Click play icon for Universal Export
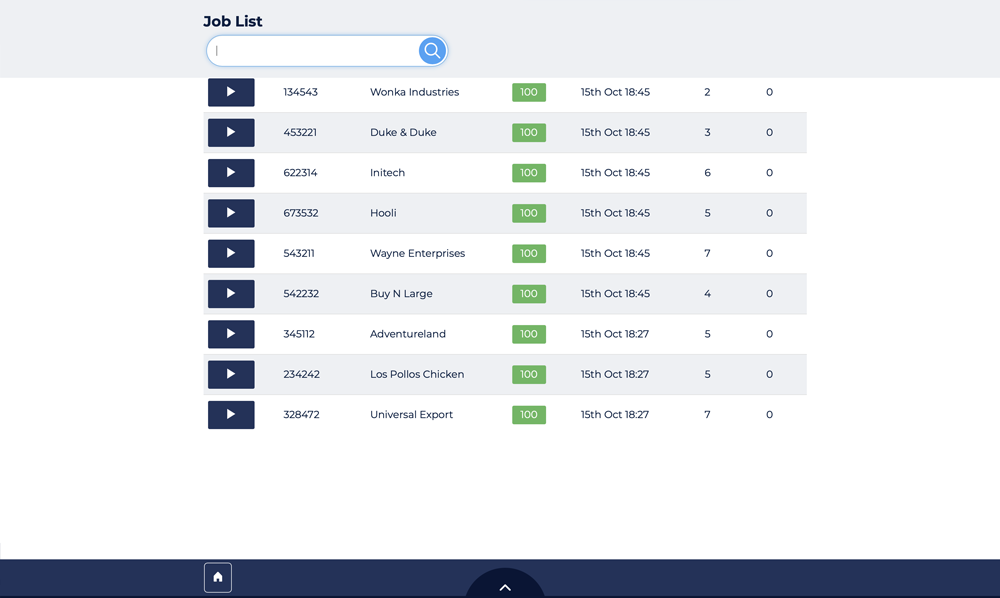 (231, 414)
